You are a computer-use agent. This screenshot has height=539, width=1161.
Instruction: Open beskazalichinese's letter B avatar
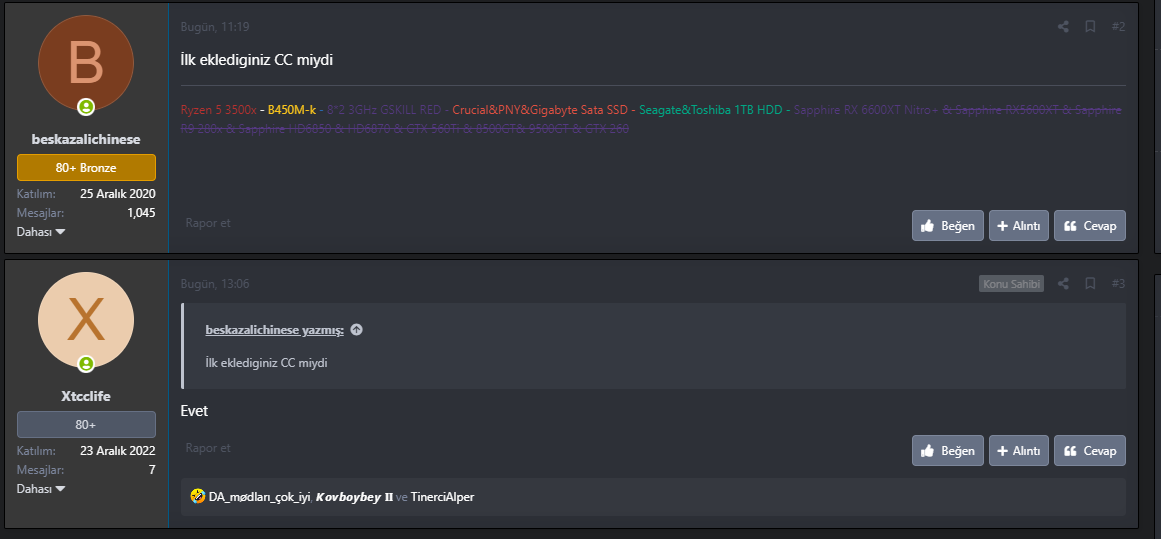(x=86, y=63)
